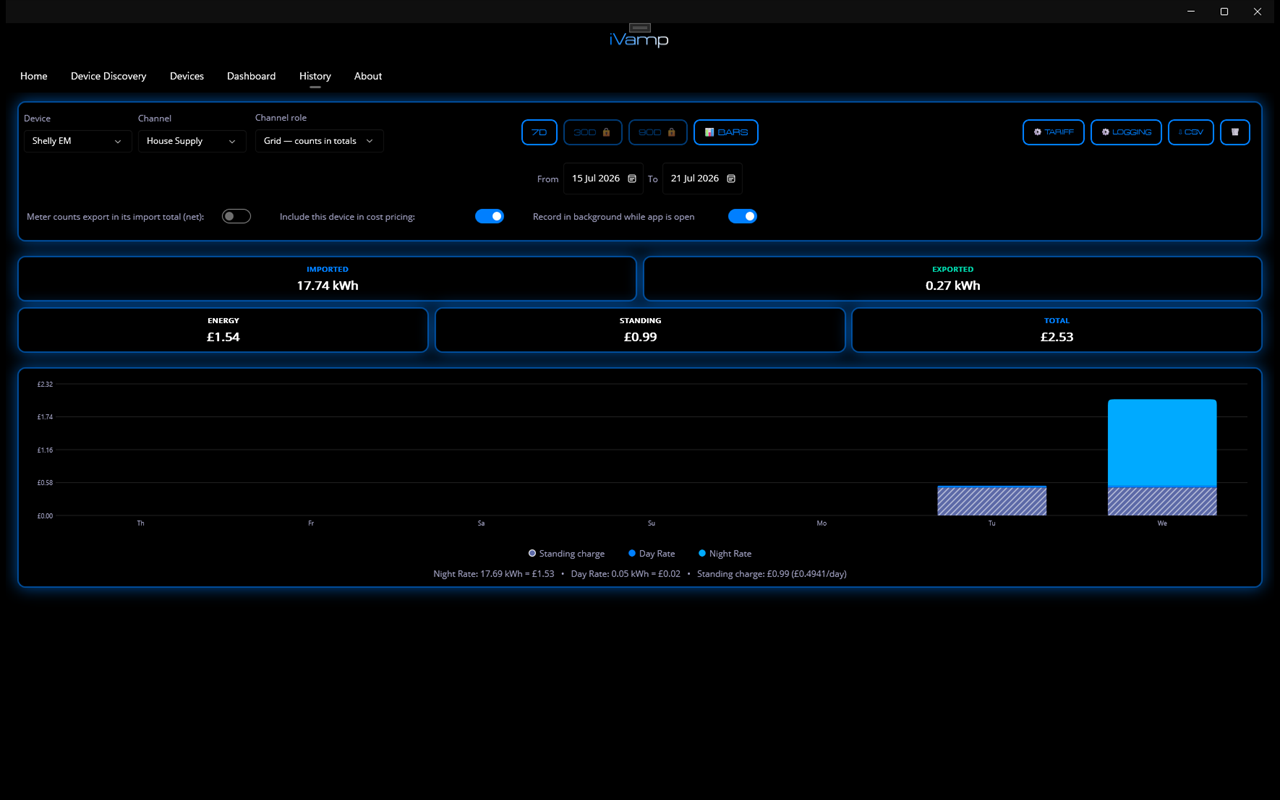Minimize the iVamp window
This screenshot has width=1280, height=800.
point(1191,12)
